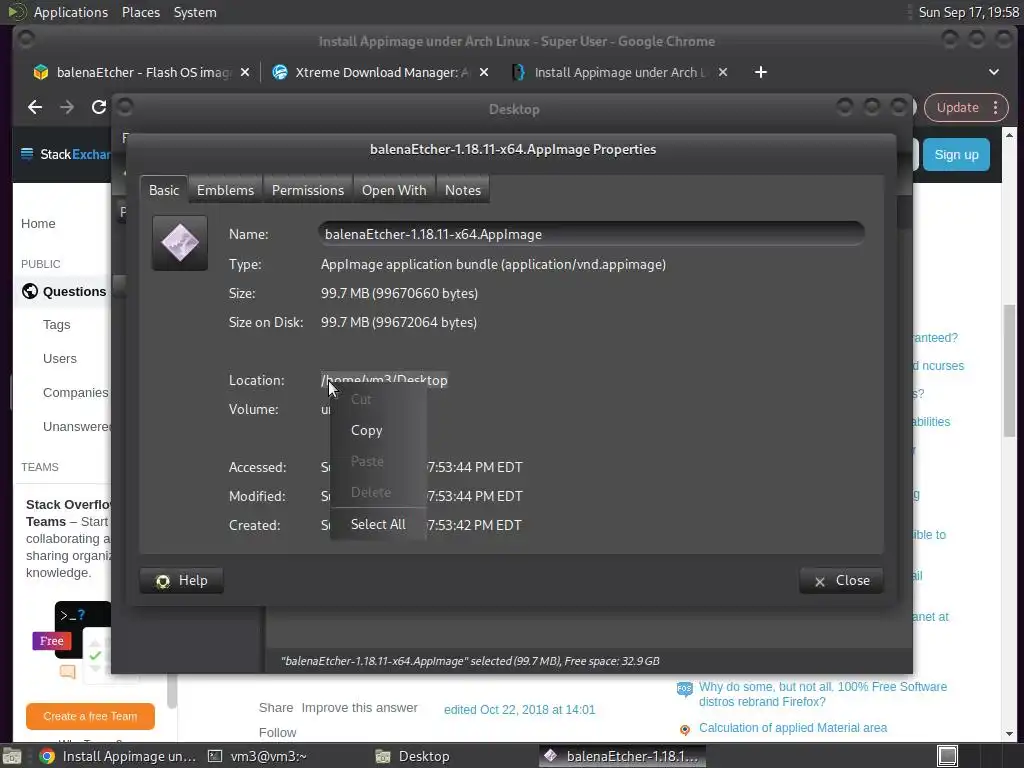This screenshot has width=1024, height=768.
Task: Click the Type value AppImage application bundle
Action: coord(493,264)
